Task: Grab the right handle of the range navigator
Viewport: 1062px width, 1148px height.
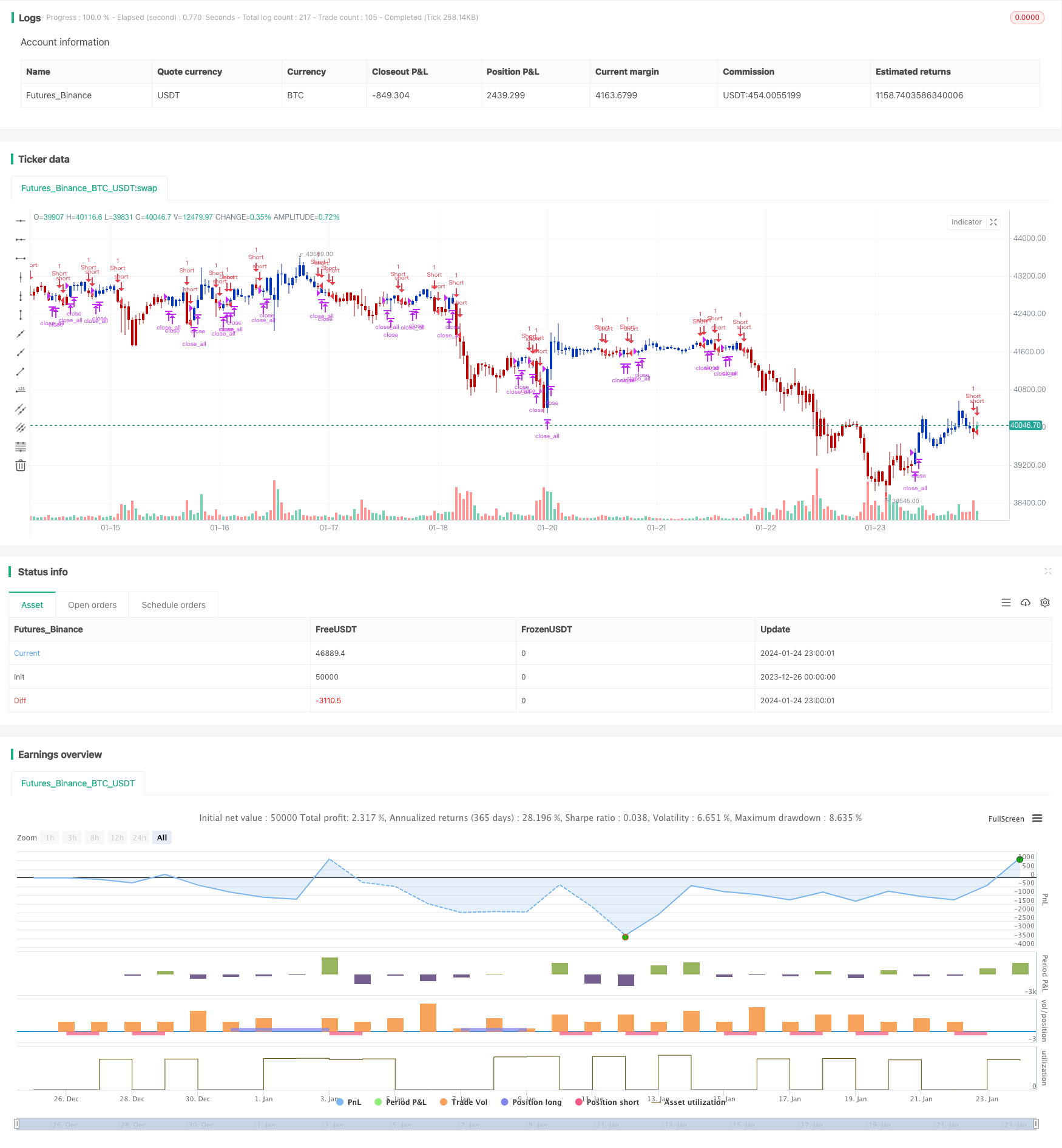Action: [1037, 1124]
